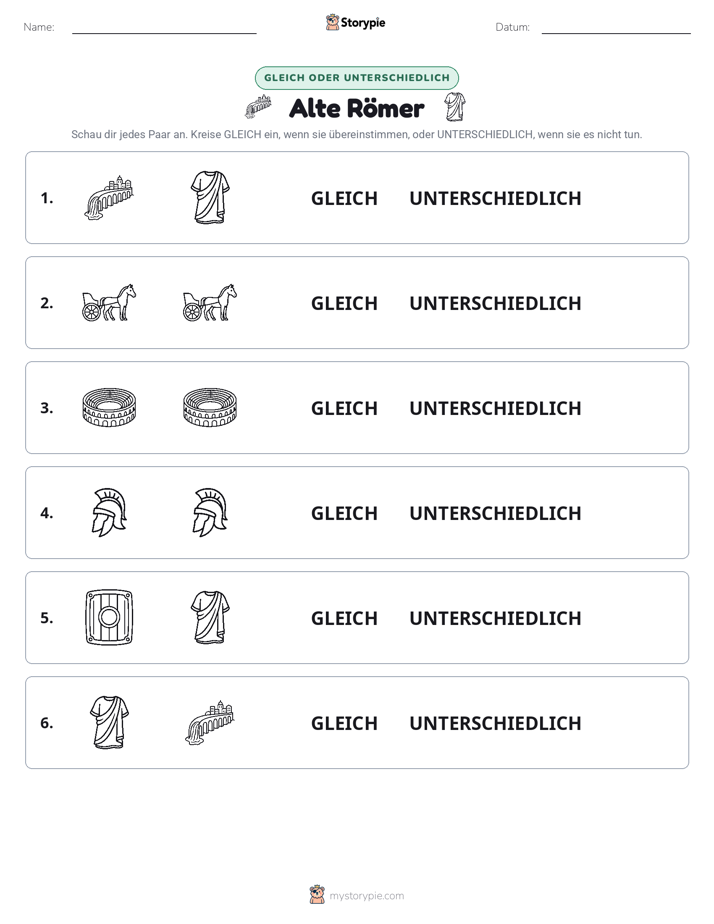Click the Alte Römer title
The image size is (714, 924).
[x=356, y=108]
